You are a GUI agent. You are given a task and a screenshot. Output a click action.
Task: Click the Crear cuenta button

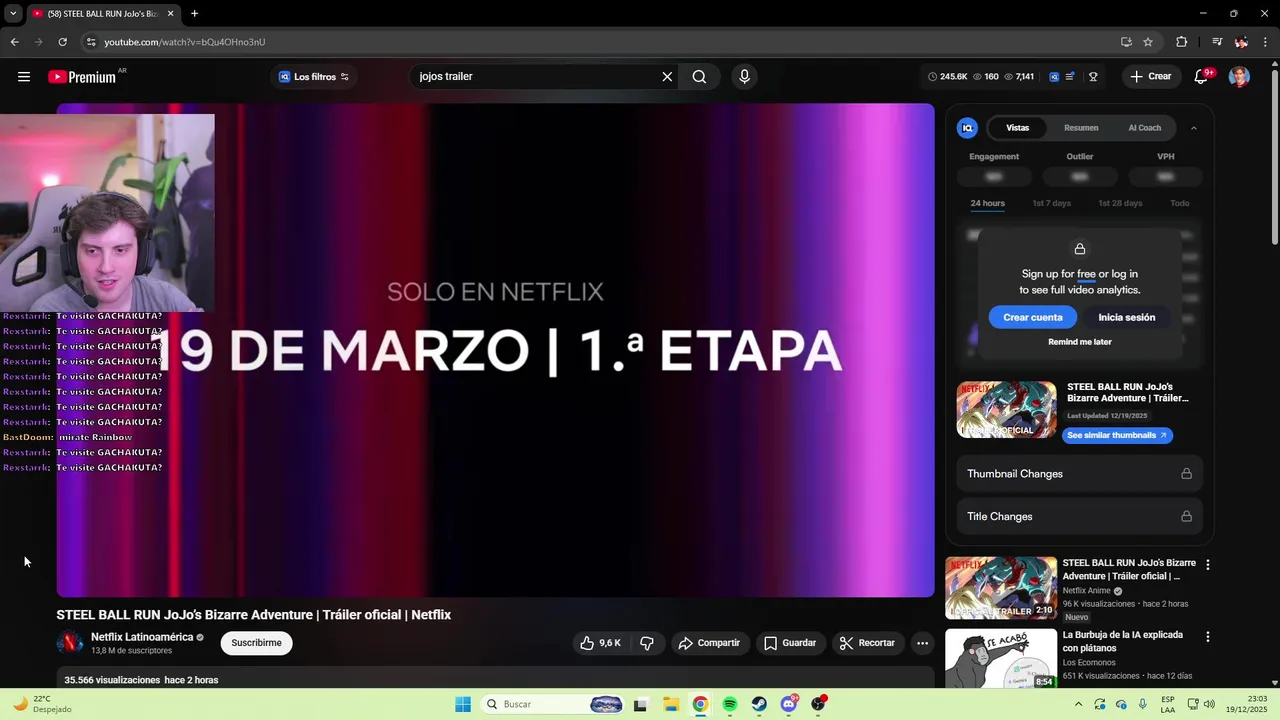point(1033,317)
